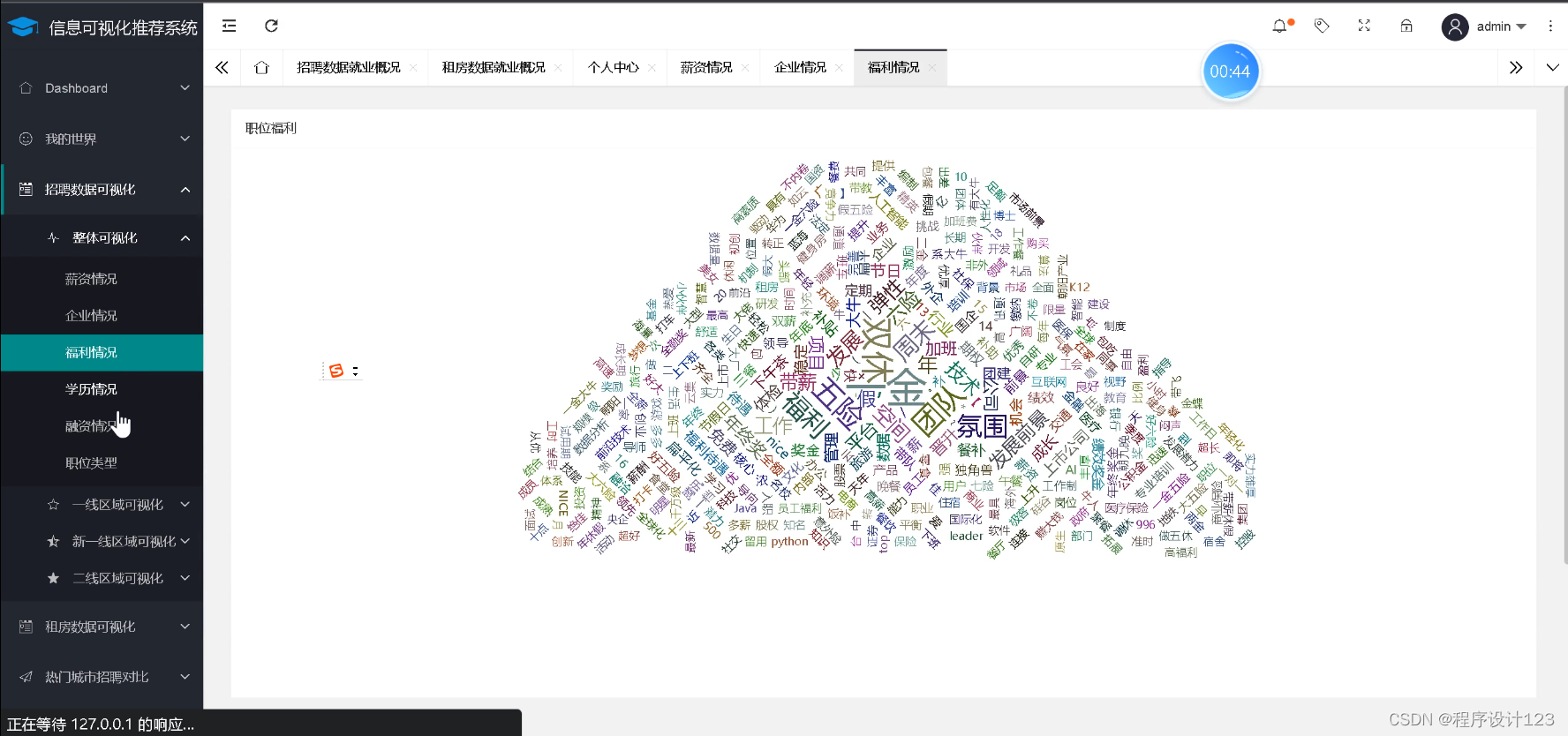Open 企业情况 in the sidebar
The width and height of the screenshot is (1568, 736).
click(102, 316)
